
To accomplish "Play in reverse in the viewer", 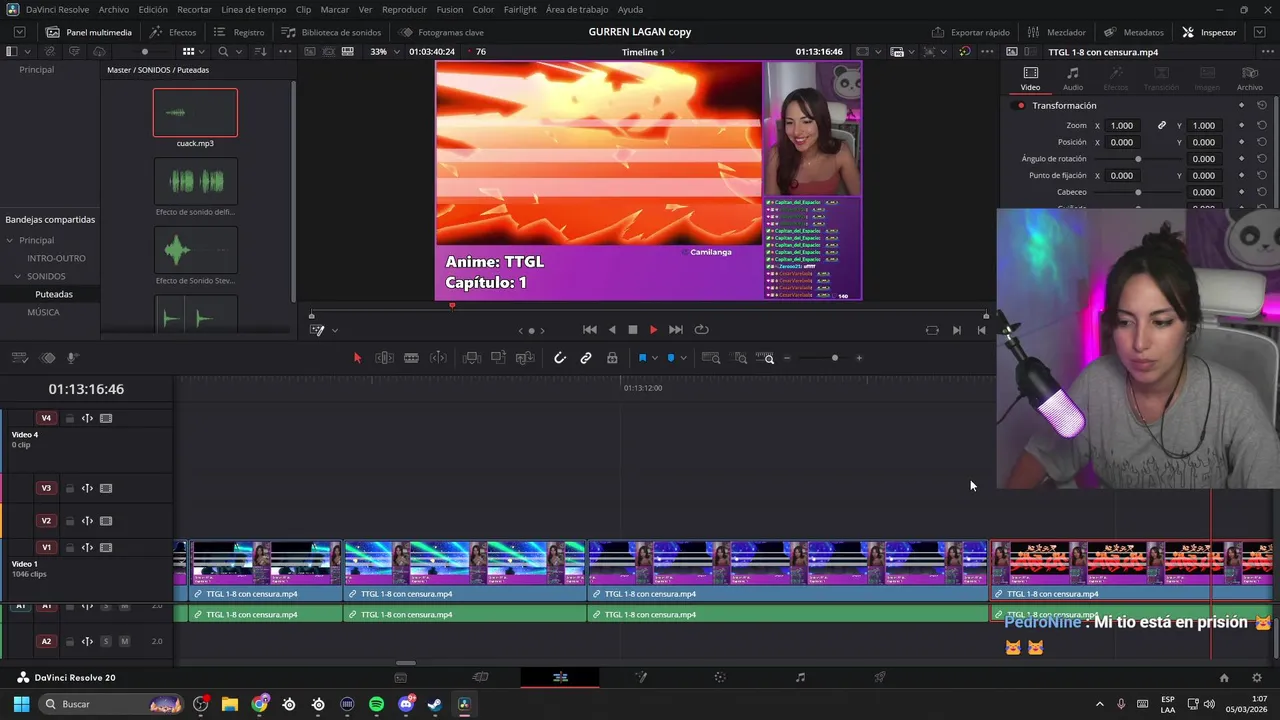I will pos(612,330).
